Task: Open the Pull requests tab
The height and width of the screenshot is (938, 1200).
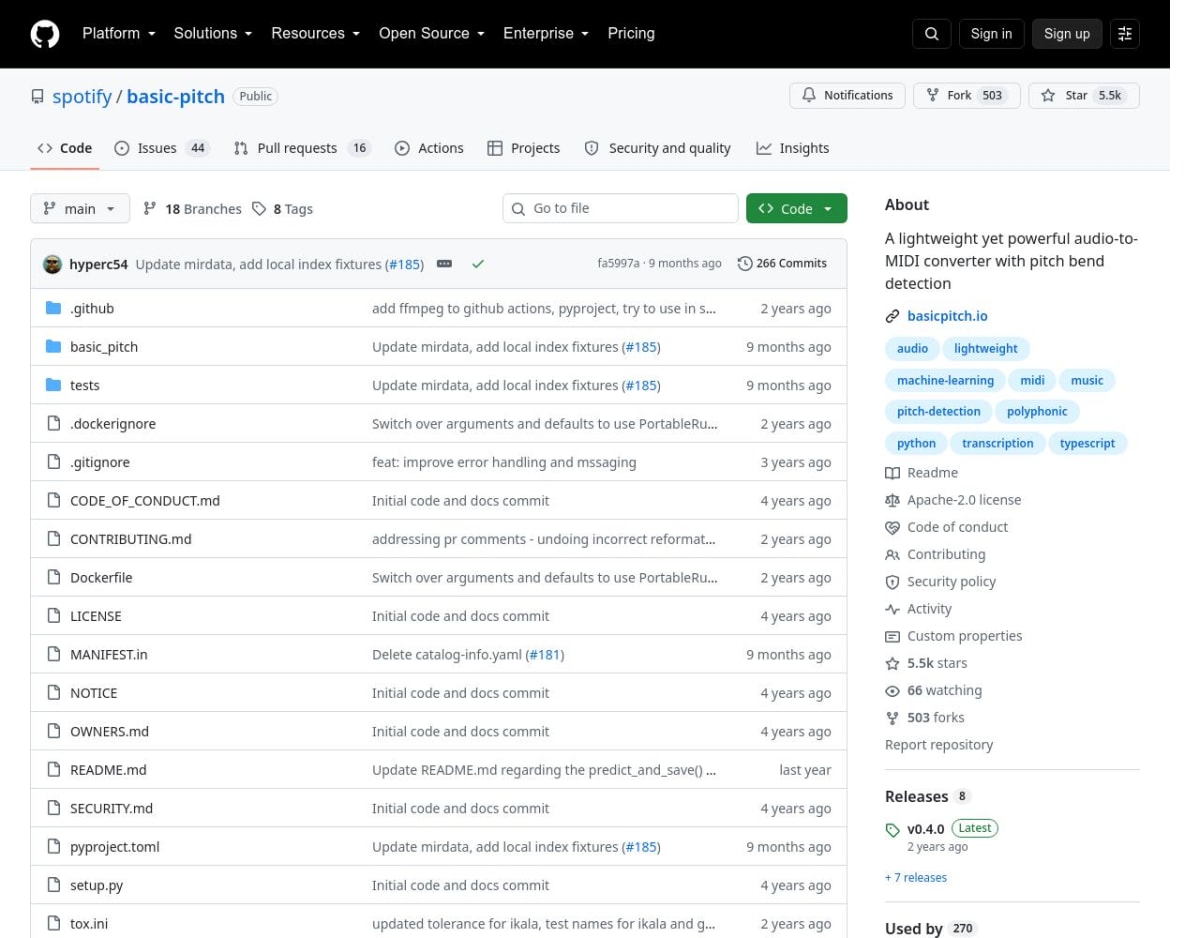Action: (x=302, y=148)
